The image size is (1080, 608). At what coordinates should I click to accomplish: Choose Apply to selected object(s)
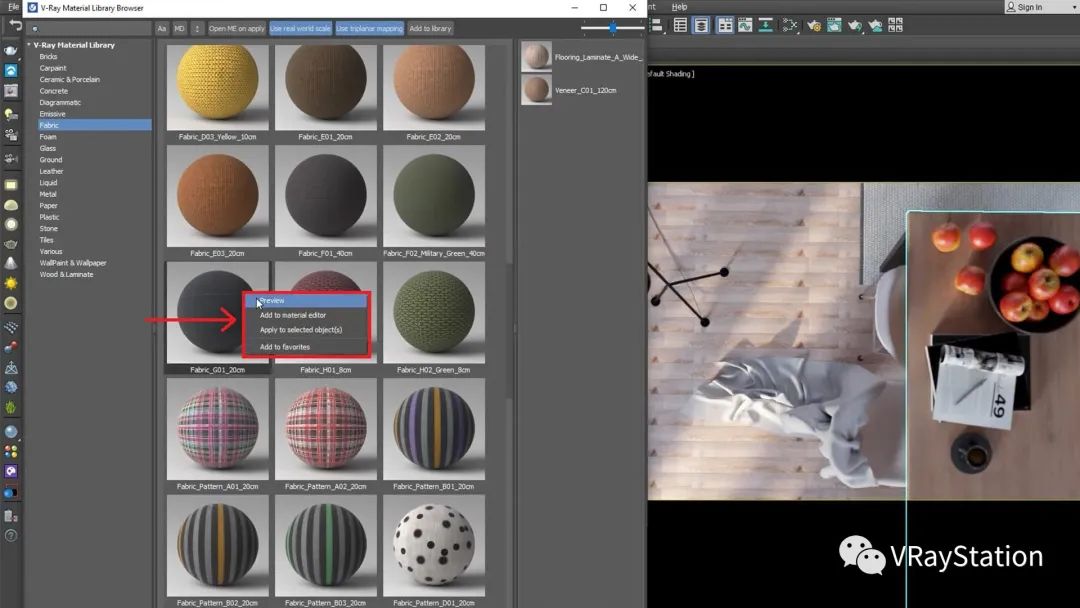301,330
